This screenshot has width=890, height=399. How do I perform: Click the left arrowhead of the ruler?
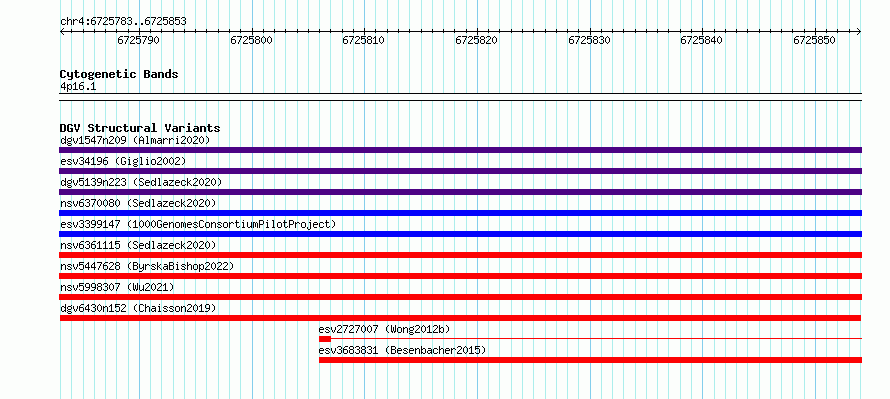click(62, 32)
